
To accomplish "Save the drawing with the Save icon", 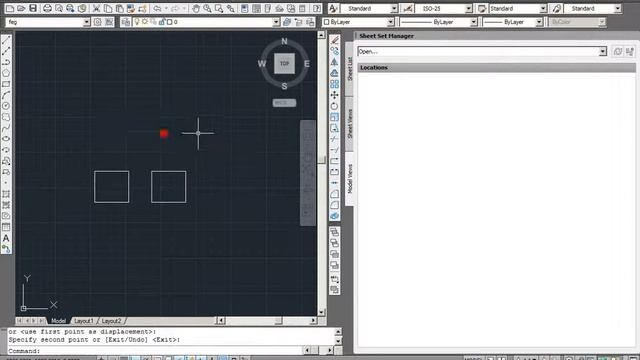I will pos(33,8).
